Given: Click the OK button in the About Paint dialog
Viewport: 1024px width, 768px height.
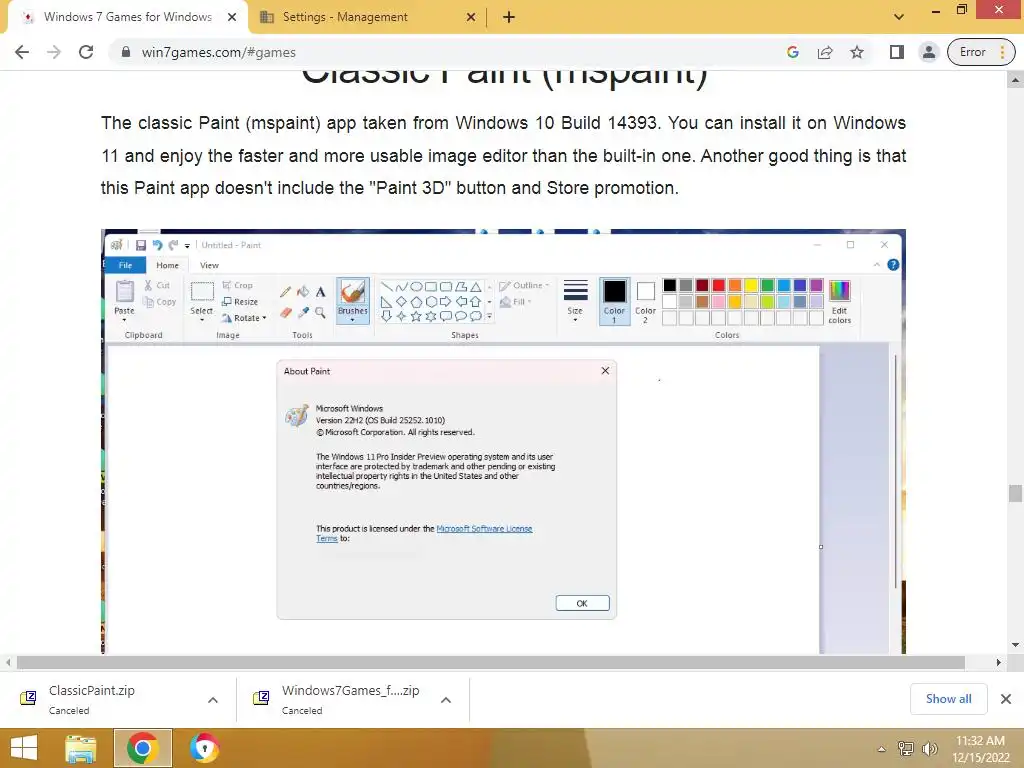Looking at the screenshot, I should tap(583, 603).
